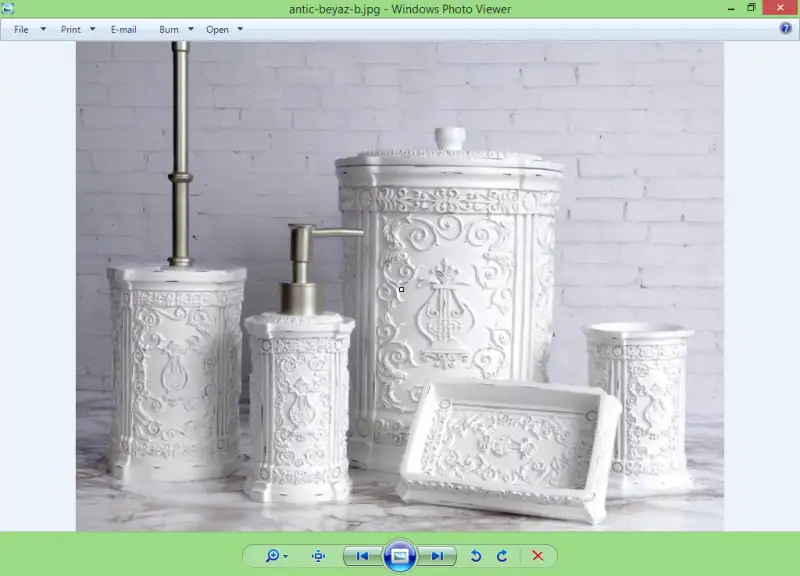The width and height of the screenshot is (800, 576).
Task: Go to the next photo
Action: [x=437, y=556]
